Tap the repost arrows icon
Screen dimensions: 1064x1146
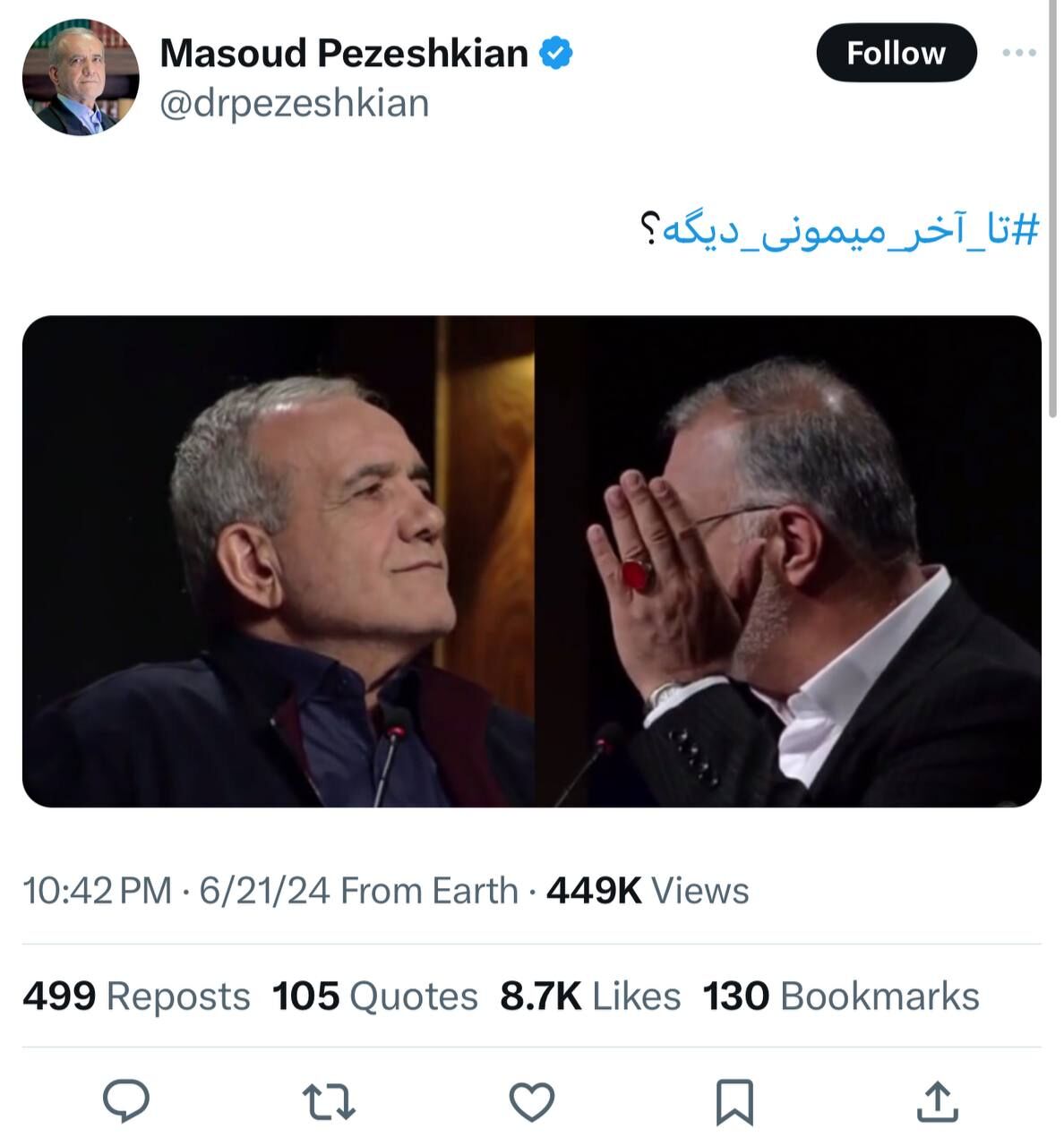click(x=329, y=1100)
